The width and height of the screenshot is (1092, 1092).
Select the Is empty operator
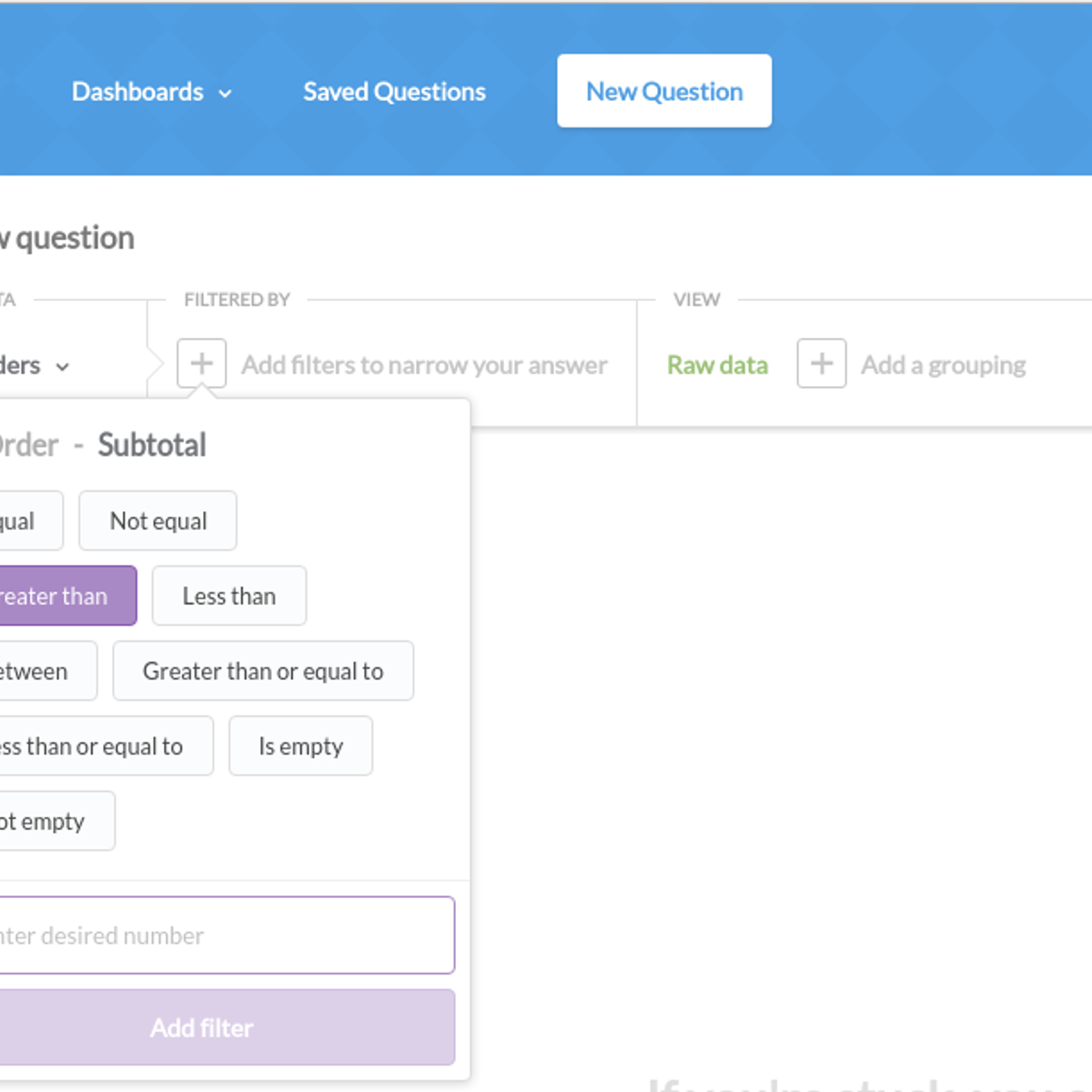coord(300,745)
